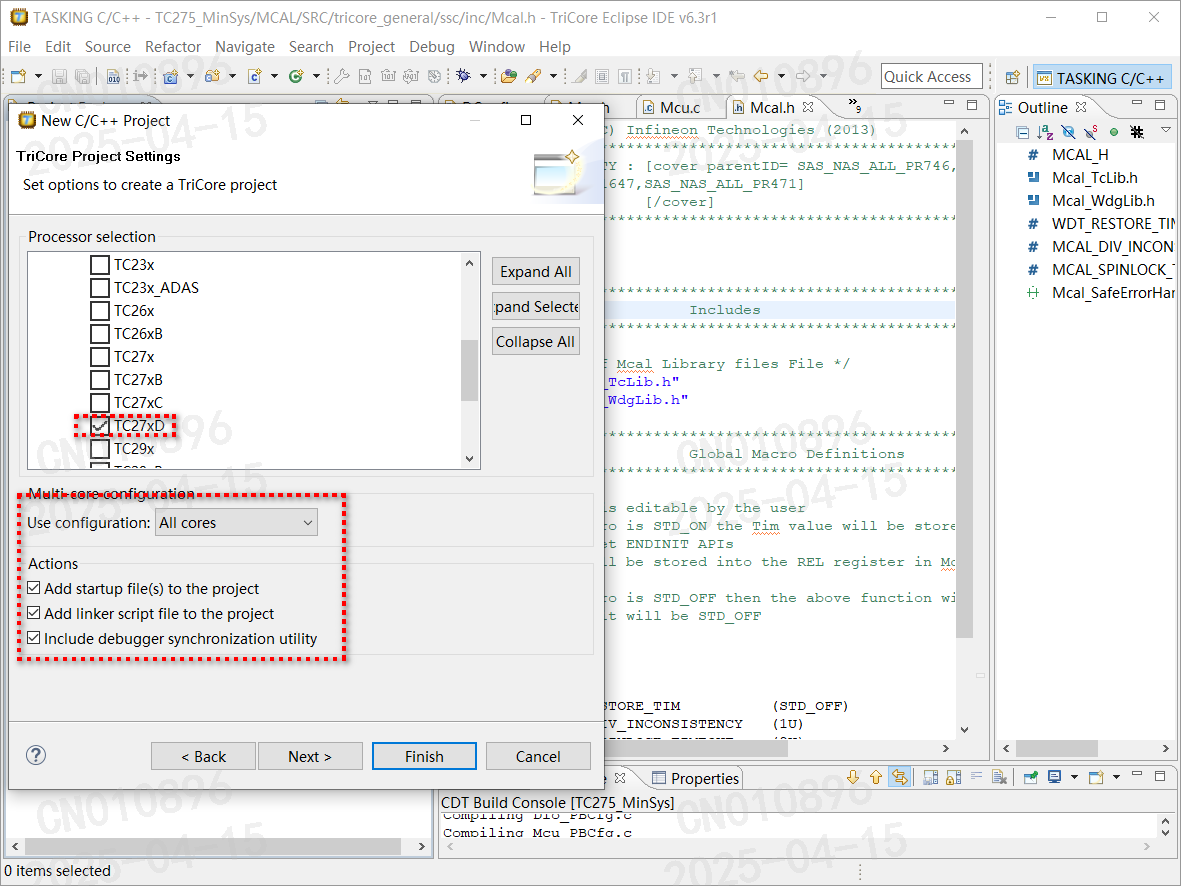Click the Open Element folder icon
Screen dimensions: 1181x886
[x=509, y=76]
